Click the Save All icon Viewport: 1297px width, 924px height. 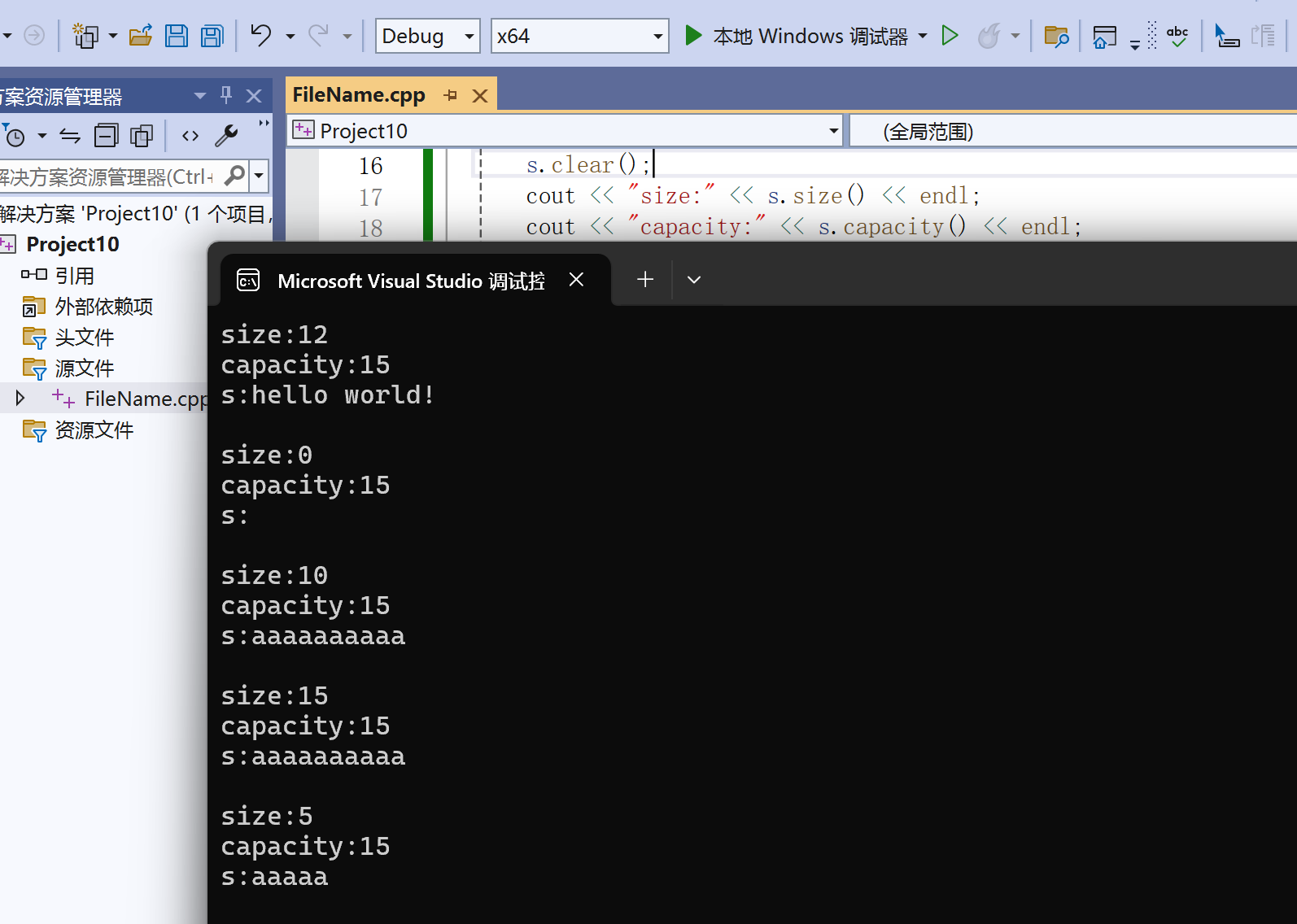[212, 36]
